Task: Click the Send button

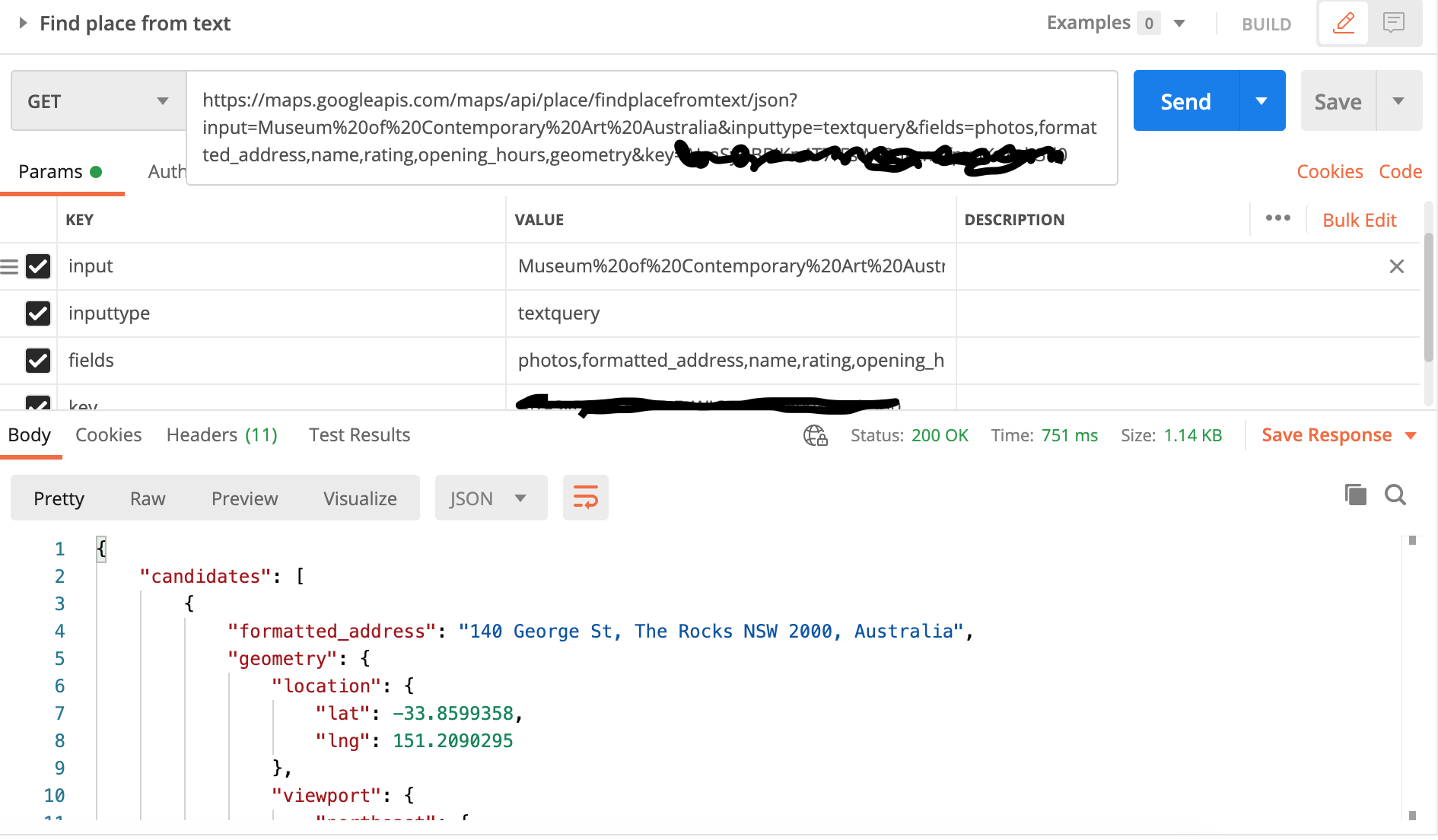Action: [1185, 101]
